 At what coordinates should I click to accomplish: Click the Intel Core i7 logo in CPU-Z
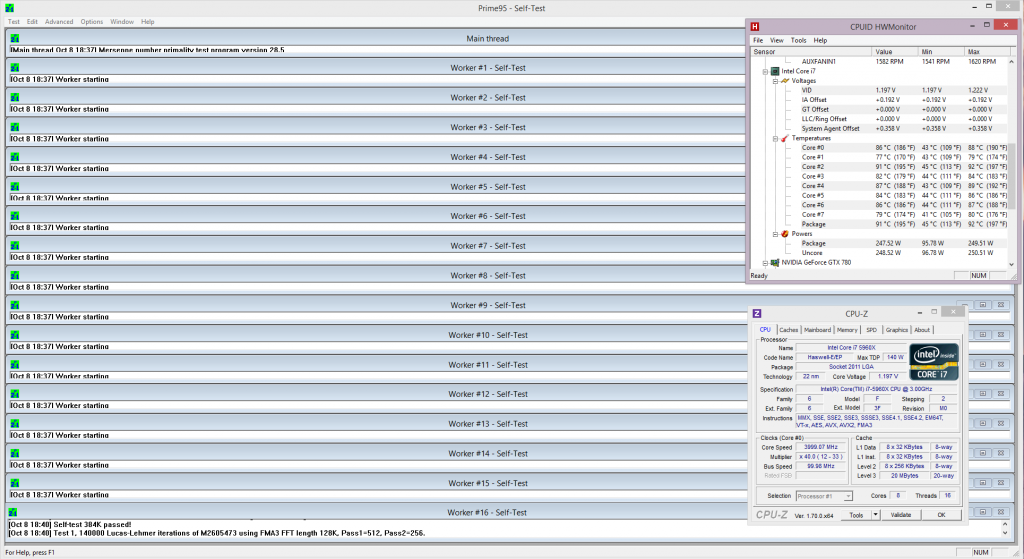click(933, 362)
